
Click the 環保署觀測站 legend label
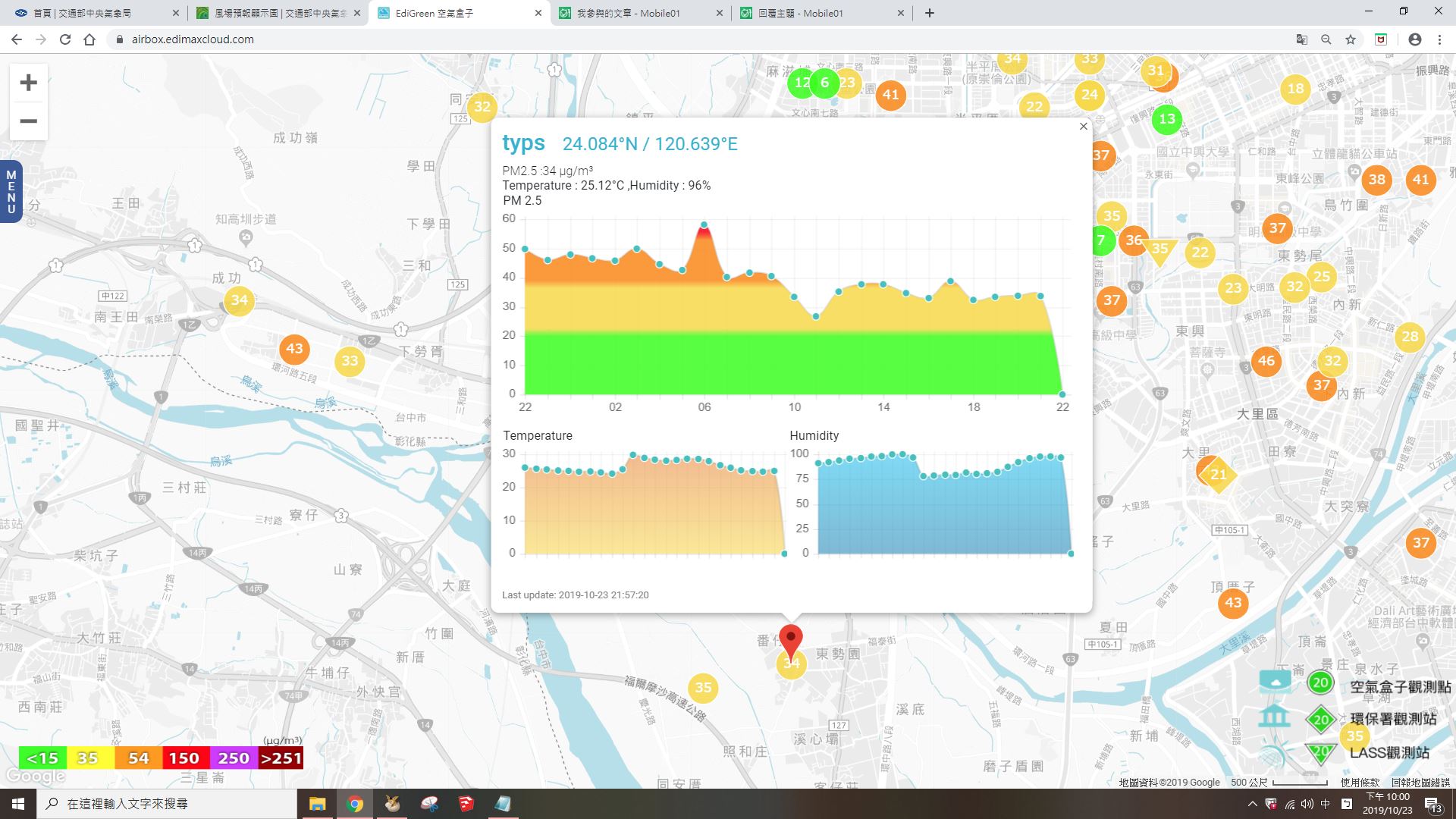pyautogui.click(x=1393, y=719)
